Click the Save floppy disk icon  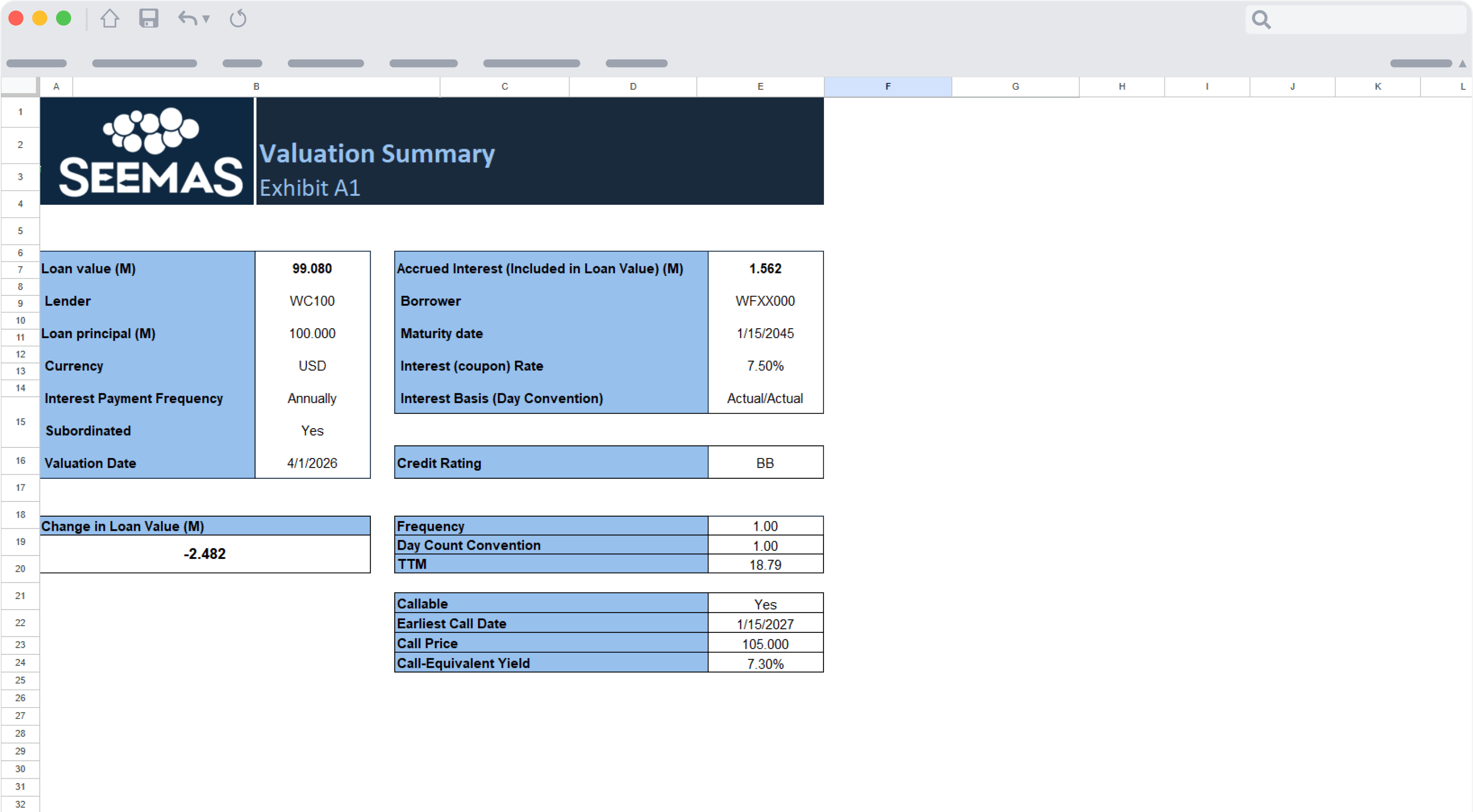149,19
